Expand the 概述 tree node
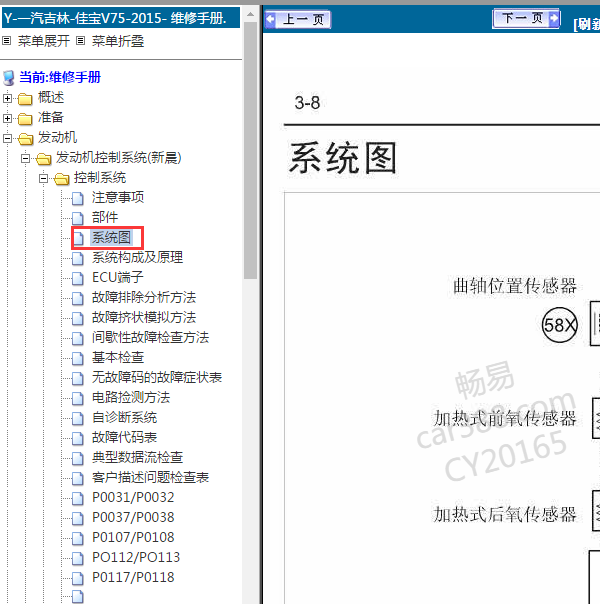 coord(7,99)
